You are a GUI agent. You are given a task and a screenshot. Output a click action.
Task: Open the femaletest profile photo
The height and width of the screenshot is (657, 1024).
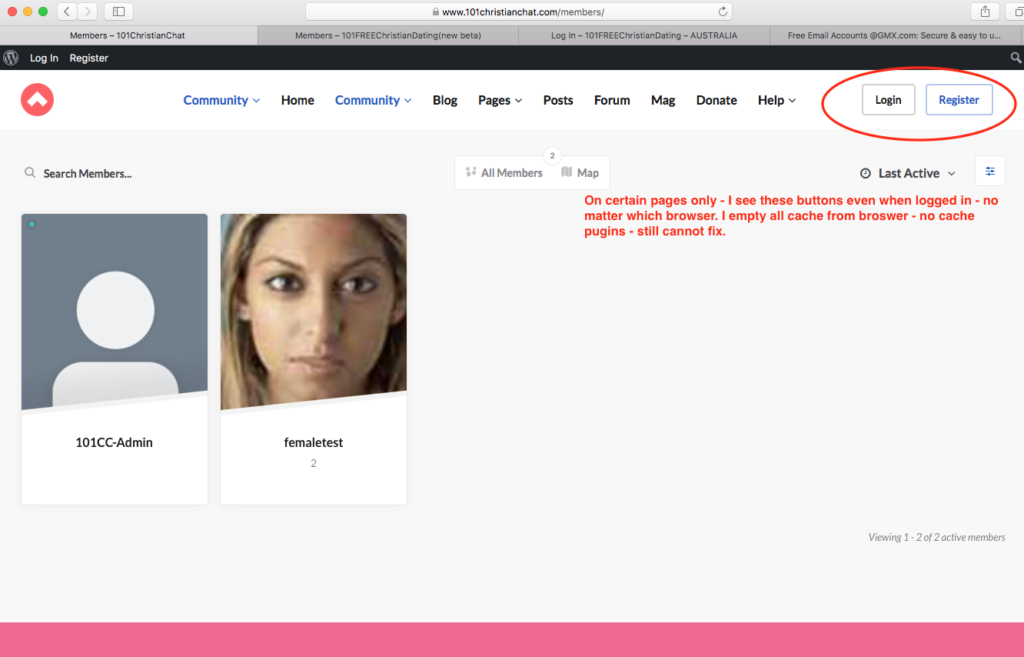(313, 312)
